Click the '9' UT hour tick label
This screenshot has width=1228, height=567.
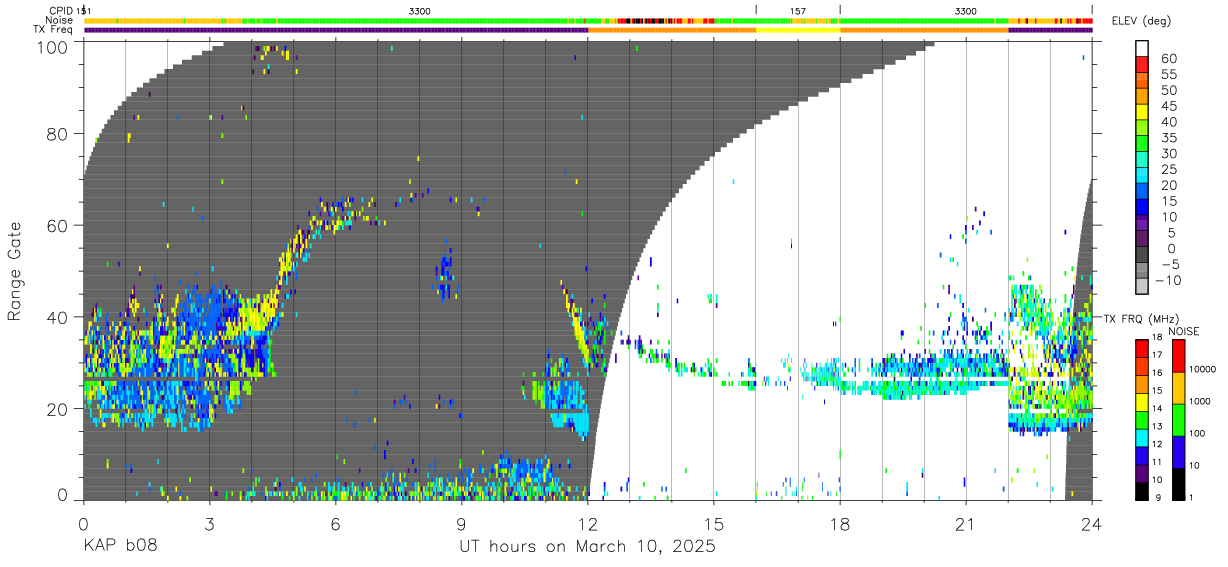[x=461, y=524]
